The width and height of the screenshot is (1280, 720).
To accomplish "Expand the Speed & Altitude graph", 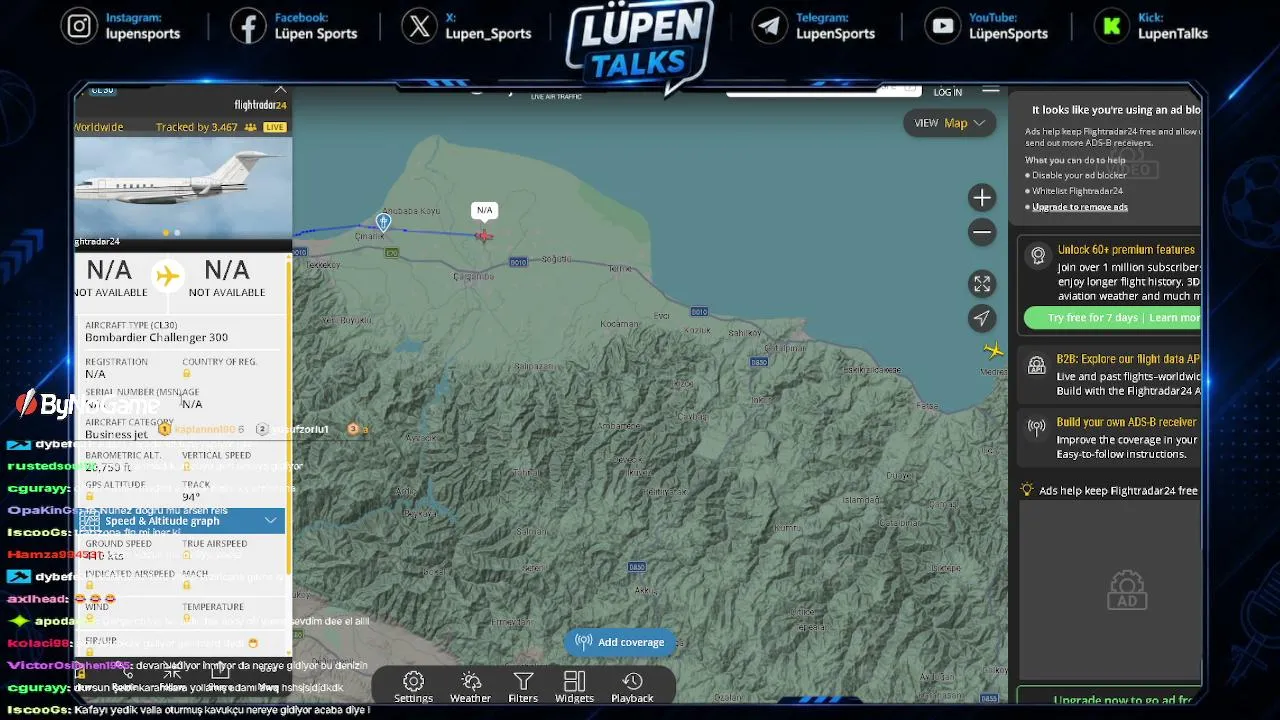I will pyautogui.click(x=181, y=520).
